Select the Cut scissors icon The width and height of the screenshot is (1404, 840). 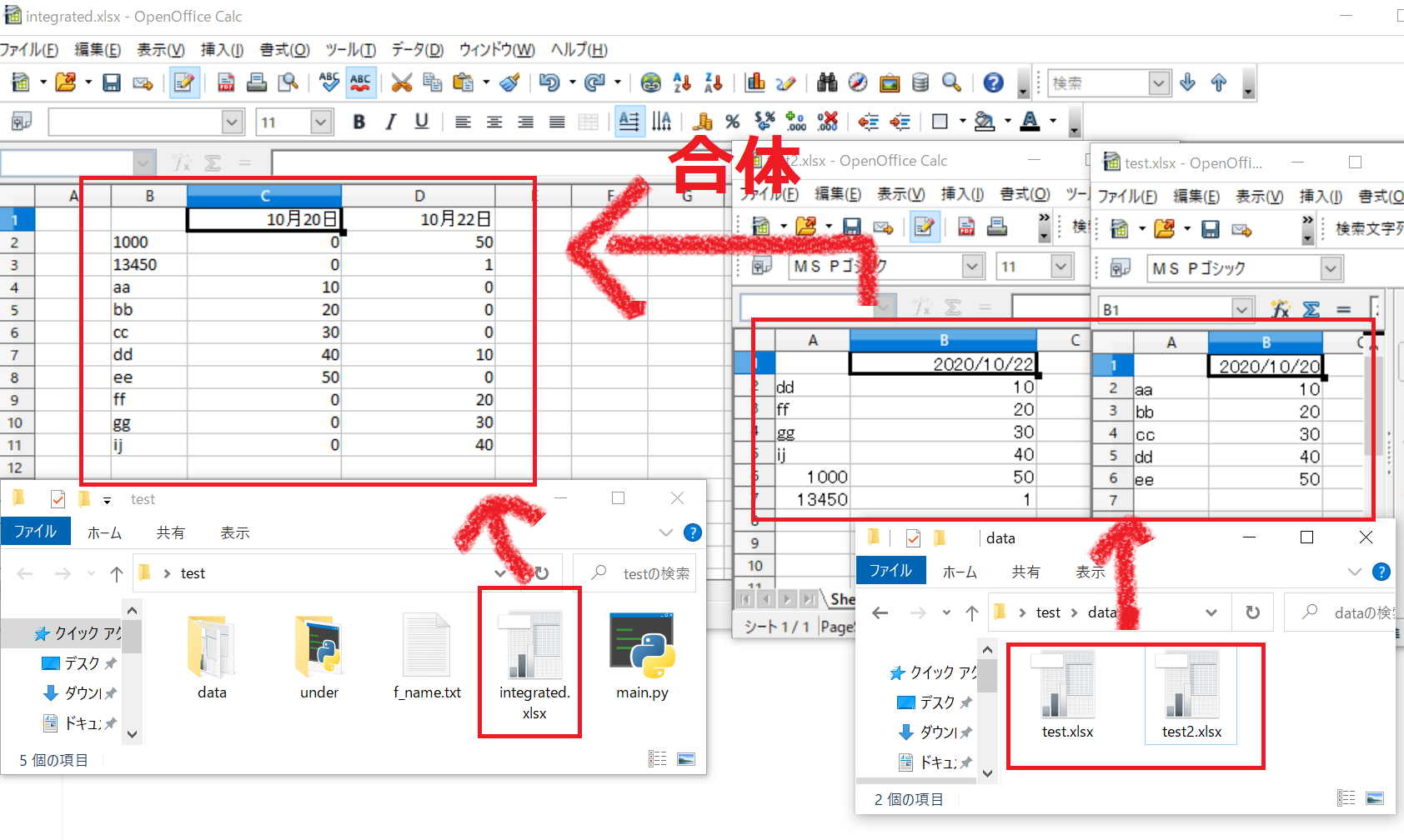[x=402, y=82]
